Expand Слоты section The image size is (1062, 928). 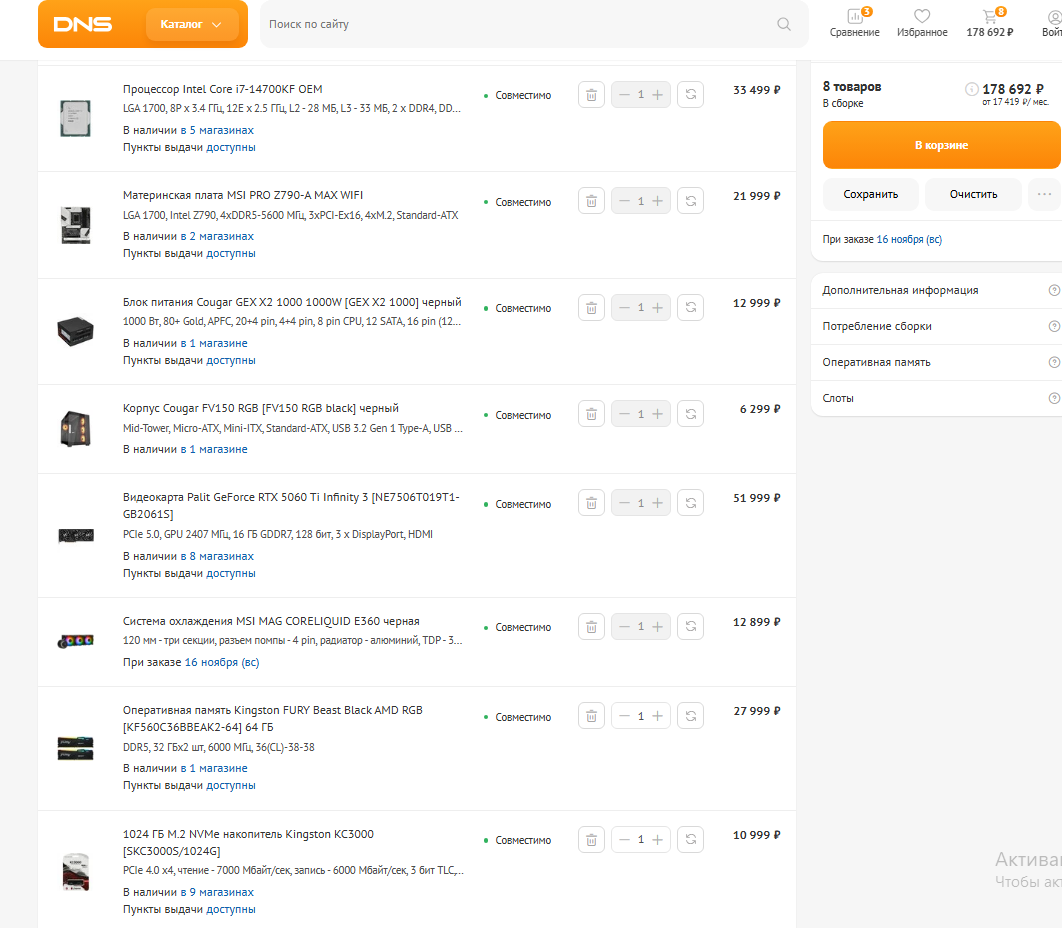coord(937,398)
